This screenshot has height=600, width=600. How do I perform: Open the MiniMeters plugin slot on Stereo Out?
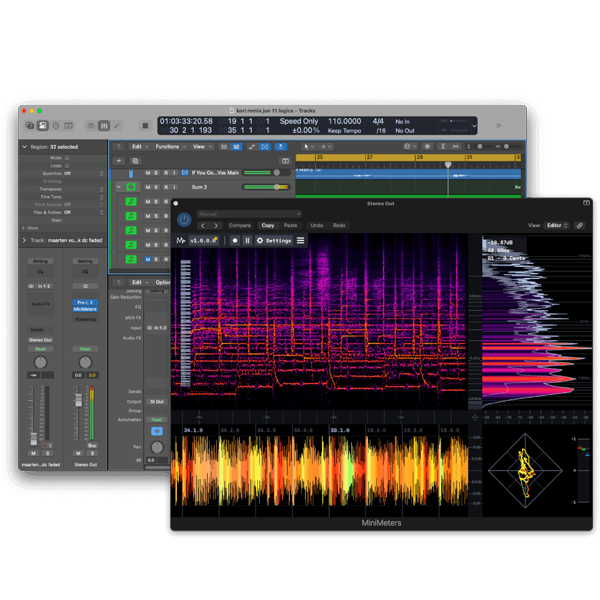click(85, 309)
